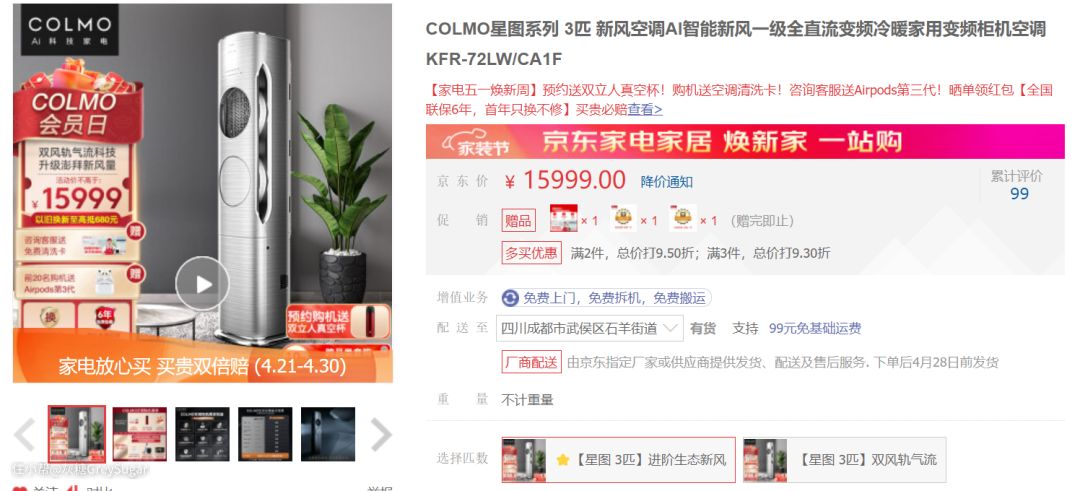This screenshot has width=1080, height=491.
Task: Select the third dark features thumbnail
Action: [202, 434]
